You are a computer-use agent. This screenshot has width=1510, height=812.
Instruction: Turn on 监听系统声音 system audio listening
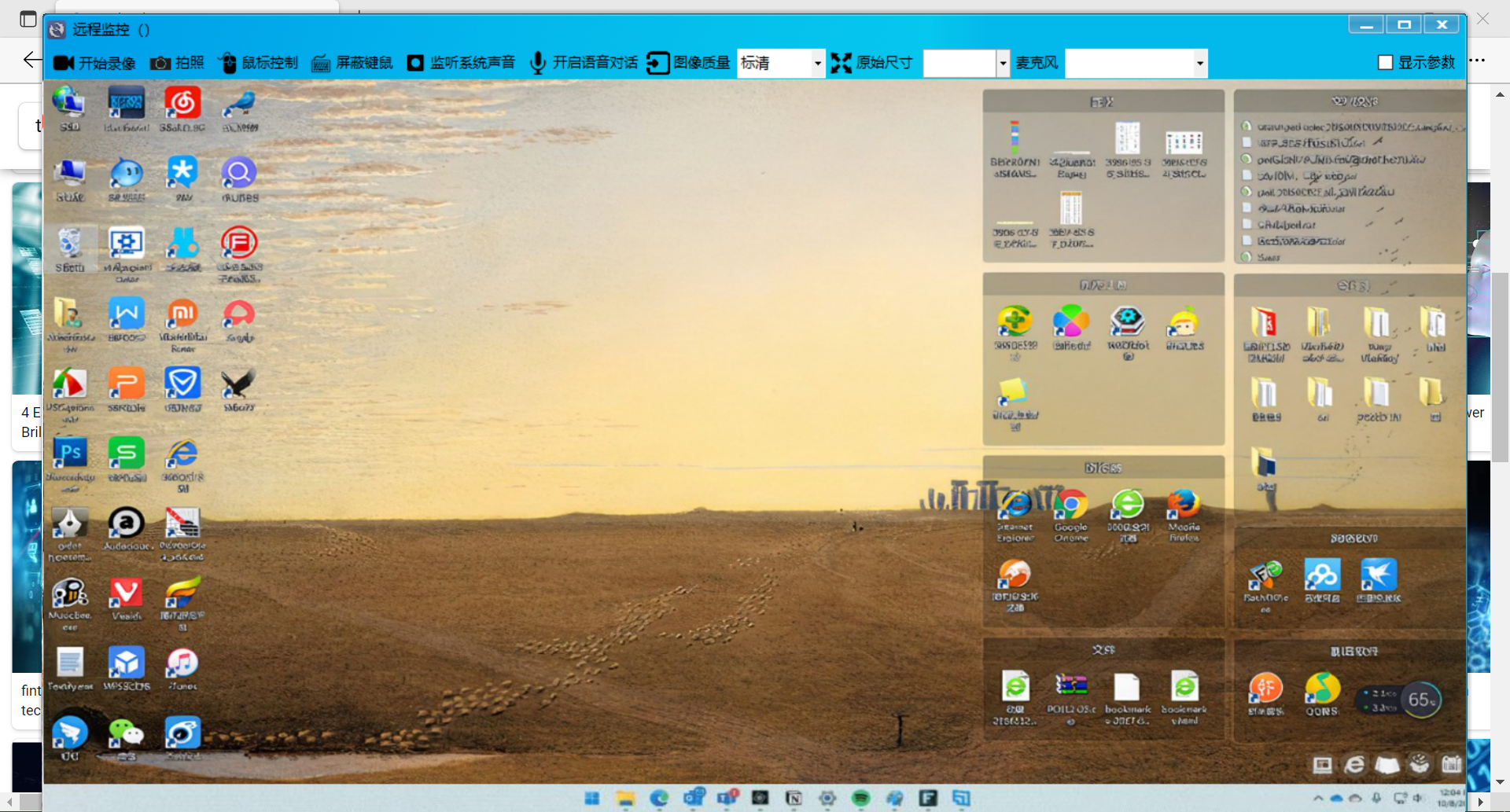(461, 63)
